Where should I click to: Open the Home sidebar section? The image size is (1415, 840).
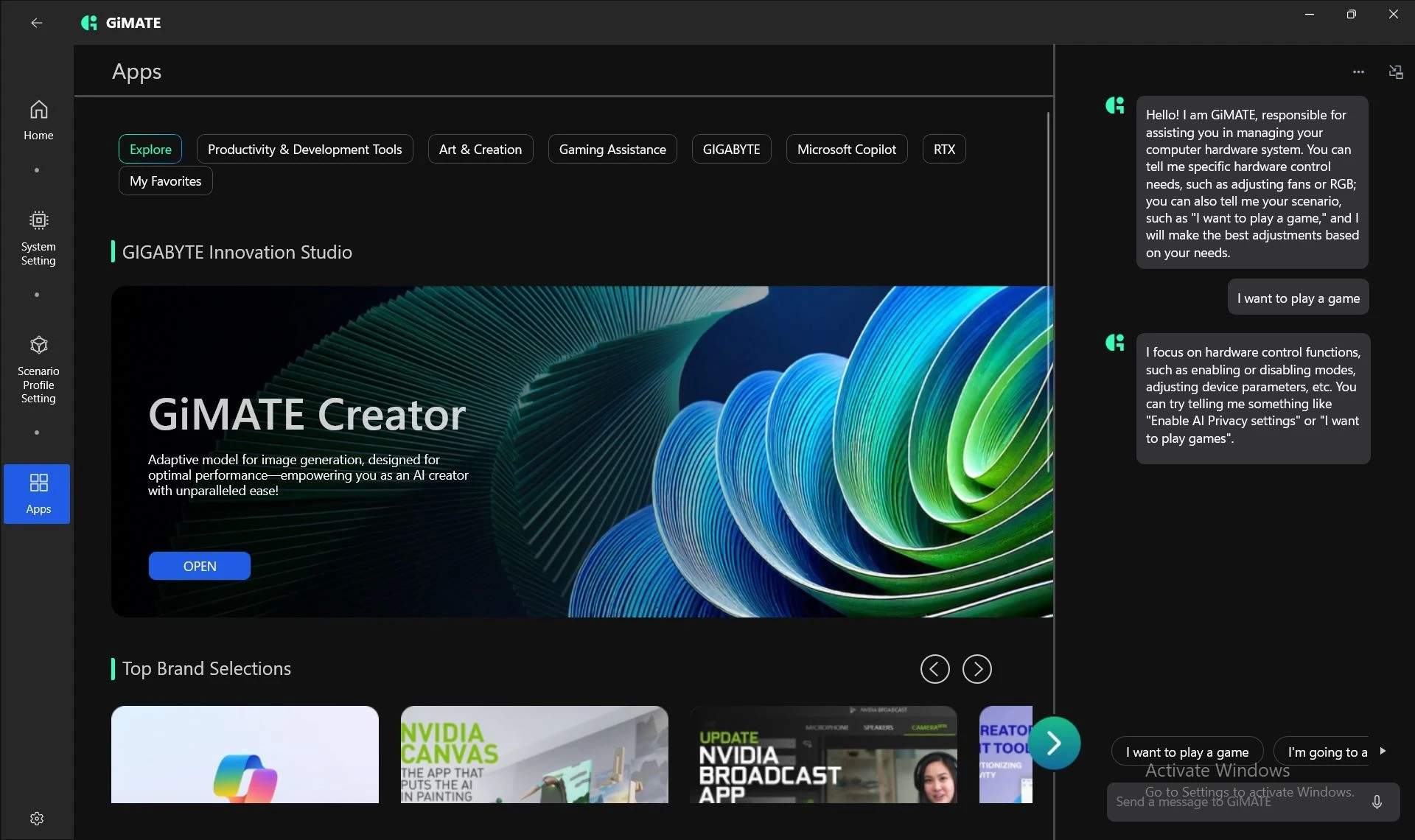pyautogui.click(x=38, y=120)
